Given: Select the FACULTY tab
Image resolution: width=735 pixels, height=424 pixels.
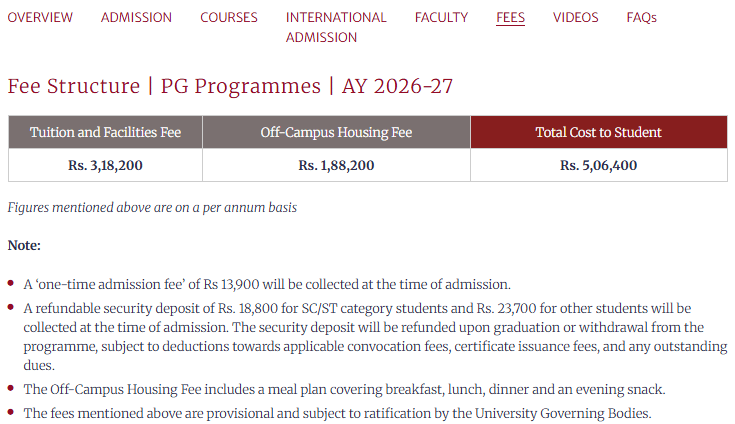Looking at the screenshot, I should coord(441,17).
